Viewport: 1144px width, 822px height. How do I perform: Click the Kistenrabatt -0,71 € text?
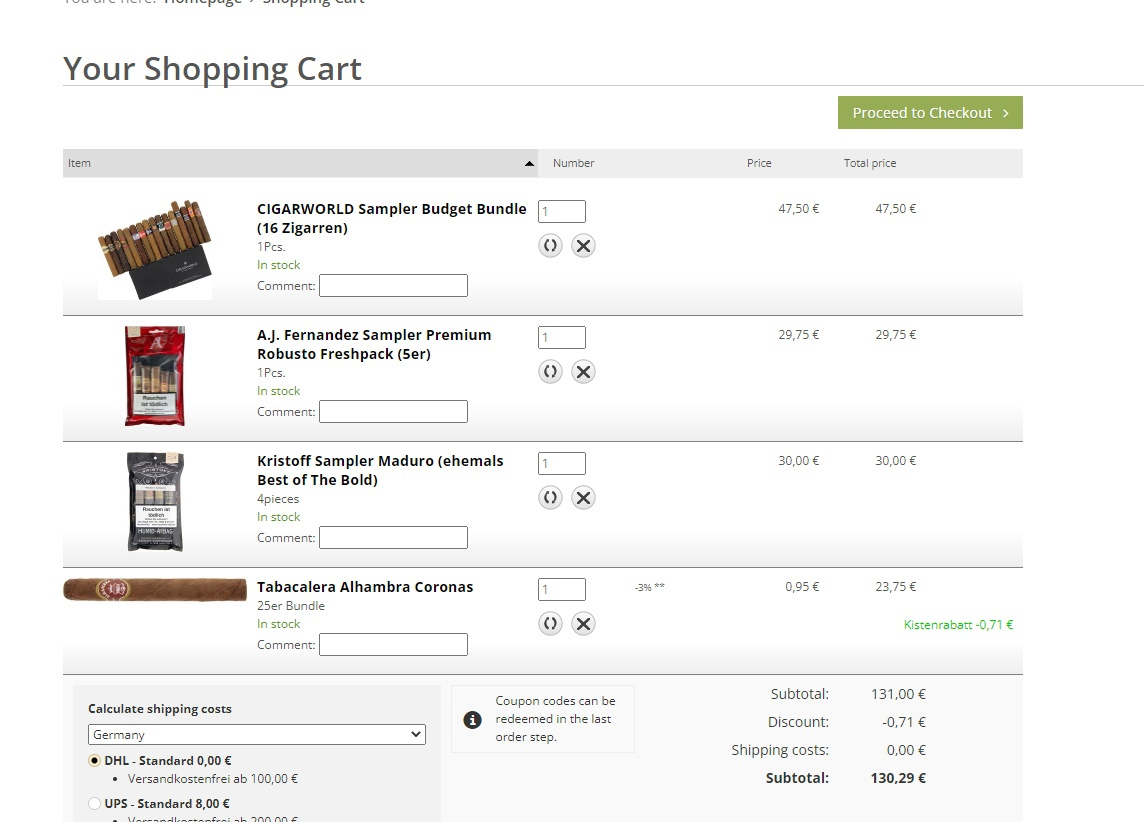point(959,625)
